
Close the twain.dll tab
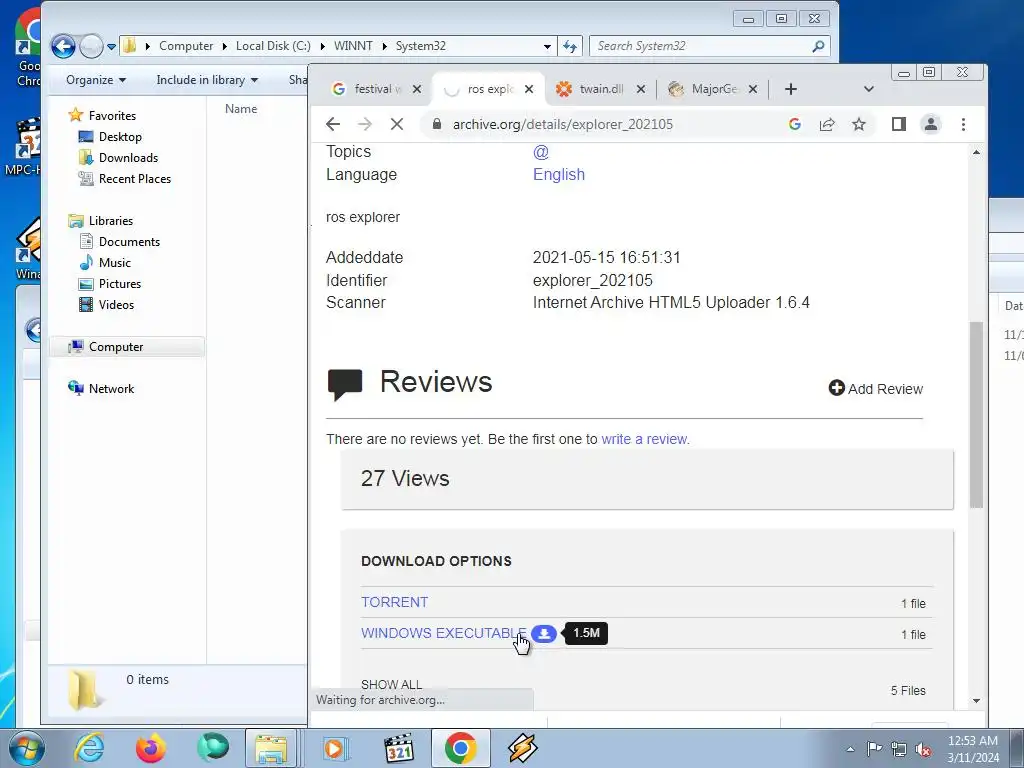coord(641,89)
